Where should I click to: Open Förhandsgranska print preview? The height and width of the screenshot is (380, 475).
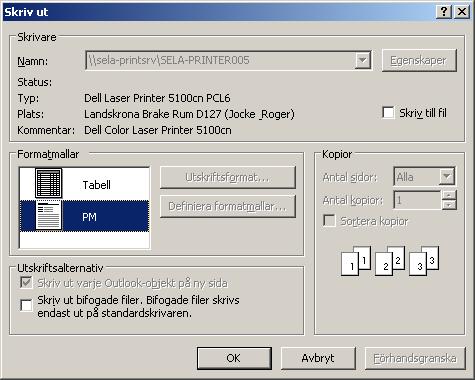coord(415,358)
